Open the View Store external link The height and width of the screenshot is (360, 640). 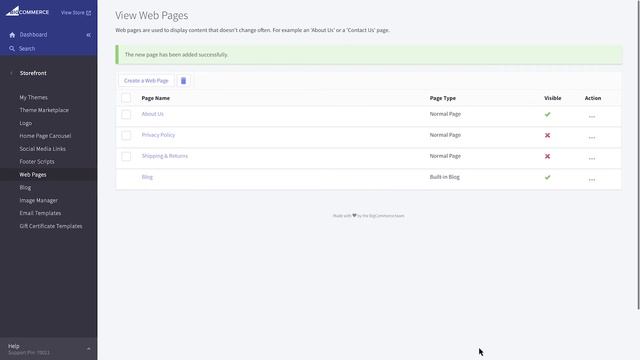76,13
